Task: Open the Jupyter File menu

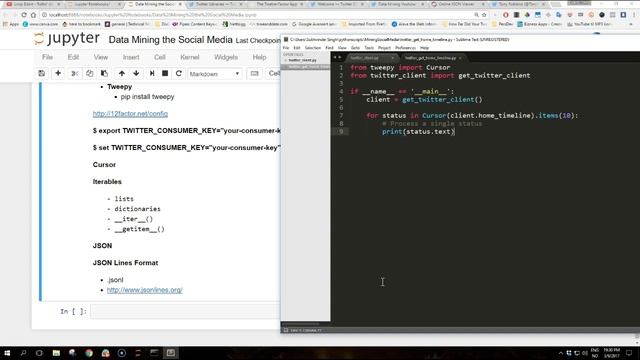Action: [47, 57]
